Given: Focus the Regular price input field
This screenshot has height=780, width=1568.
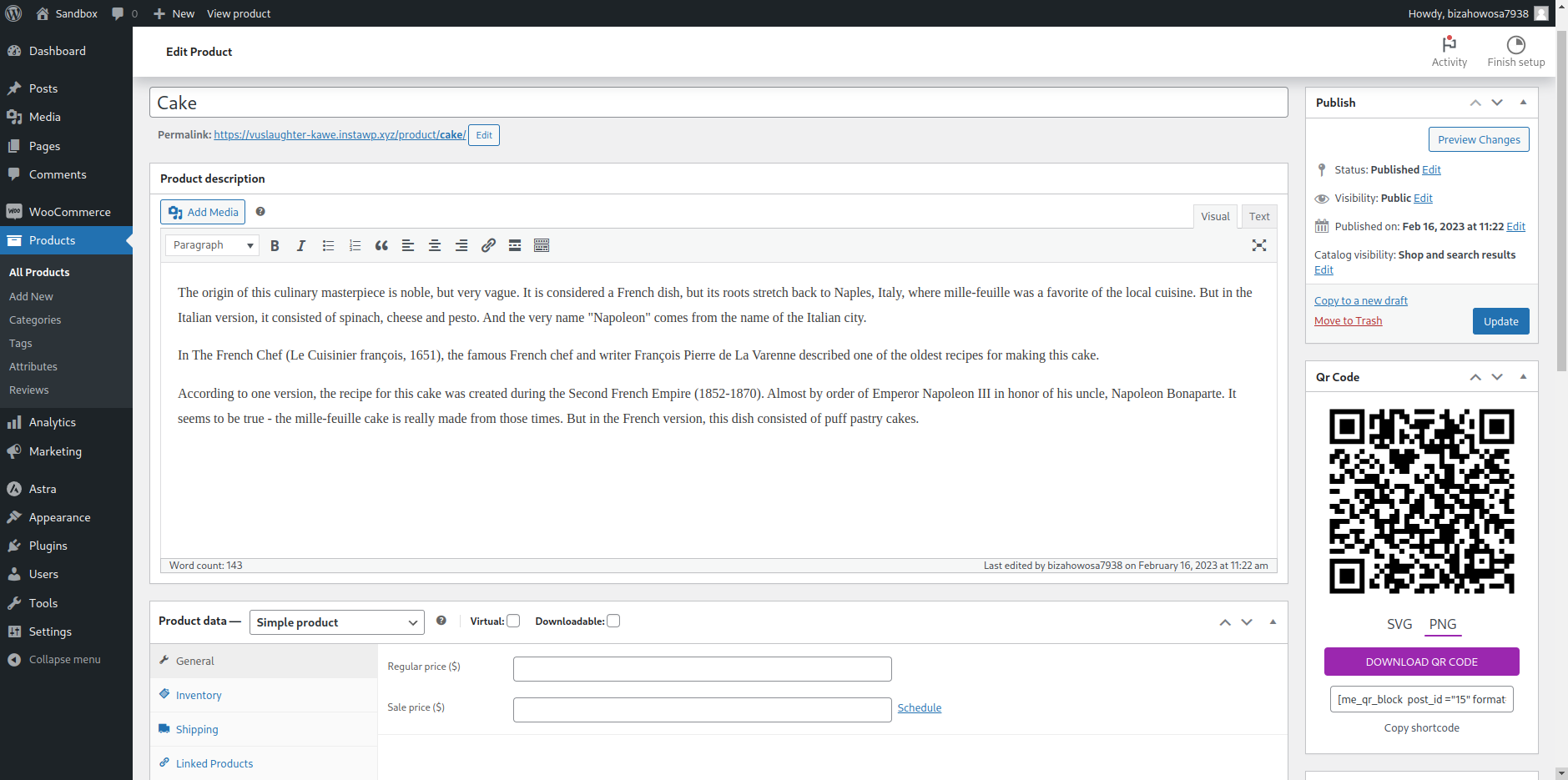Looking at the screenshot, I should (702, 669).
